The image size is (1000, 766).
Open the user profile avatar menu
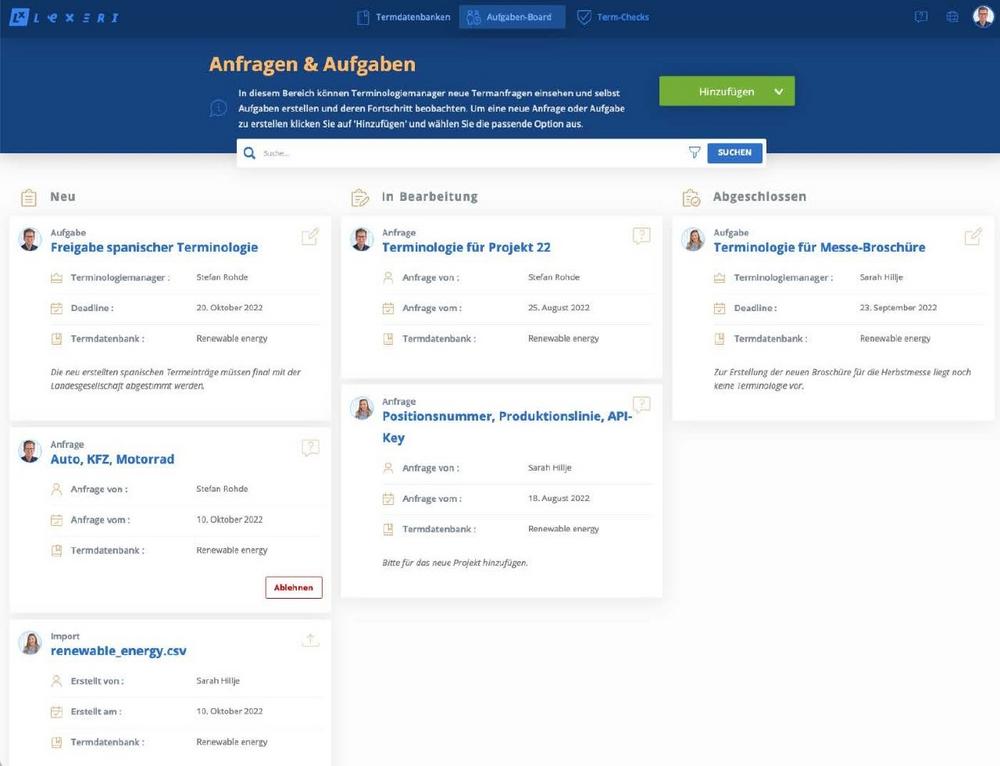(x=983, y=17)
